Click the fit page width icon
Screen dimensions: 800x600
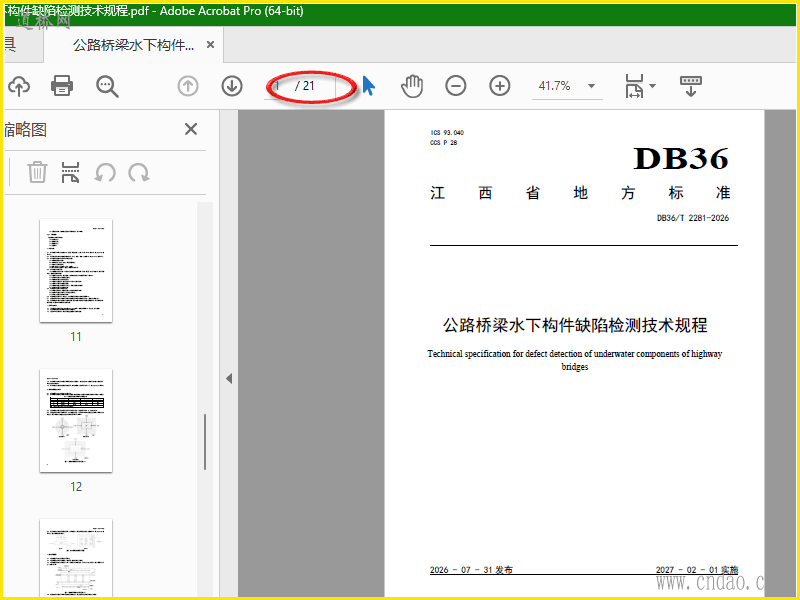coord(634,86)
